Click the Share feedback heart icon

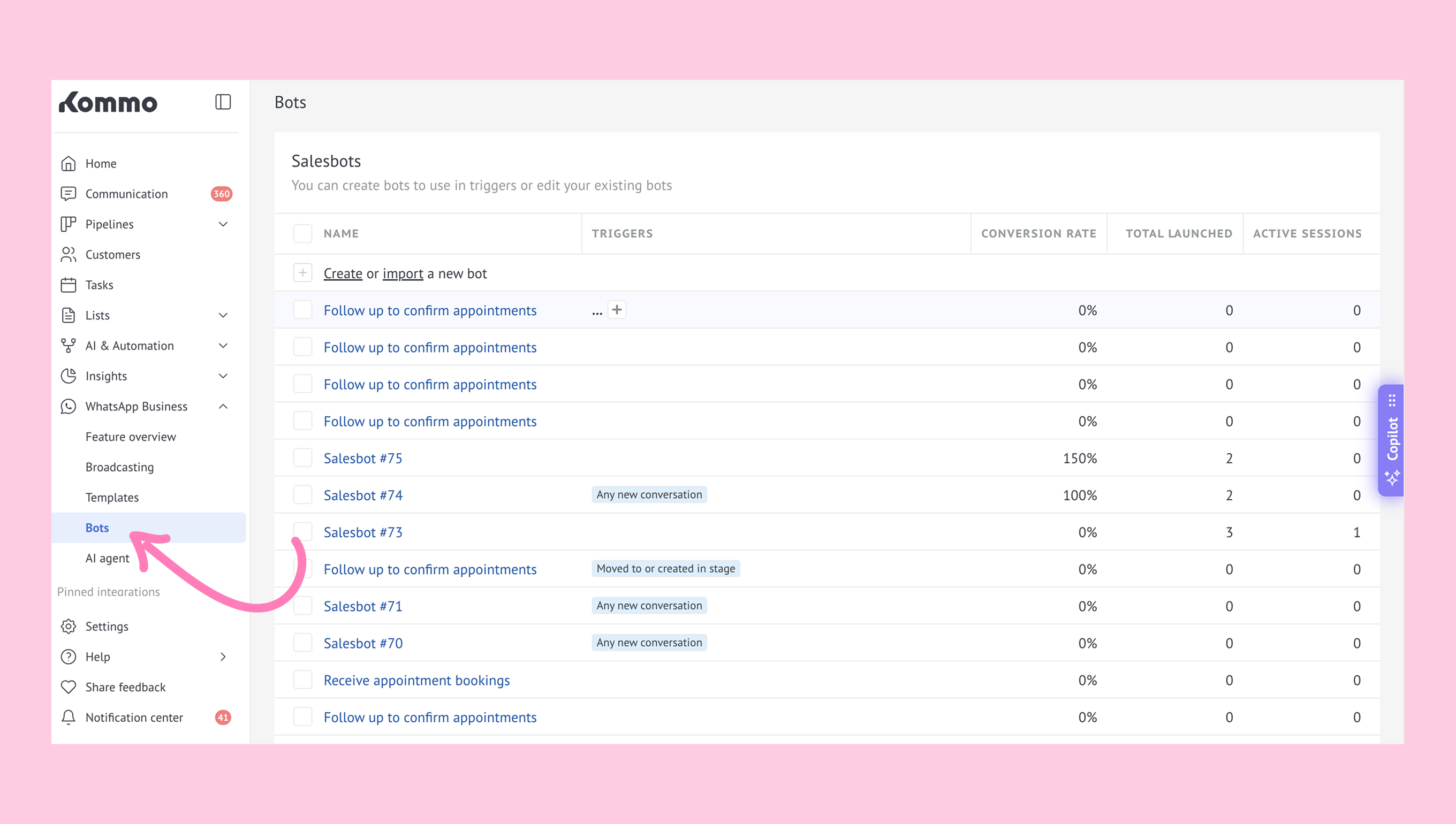point(69,687)
